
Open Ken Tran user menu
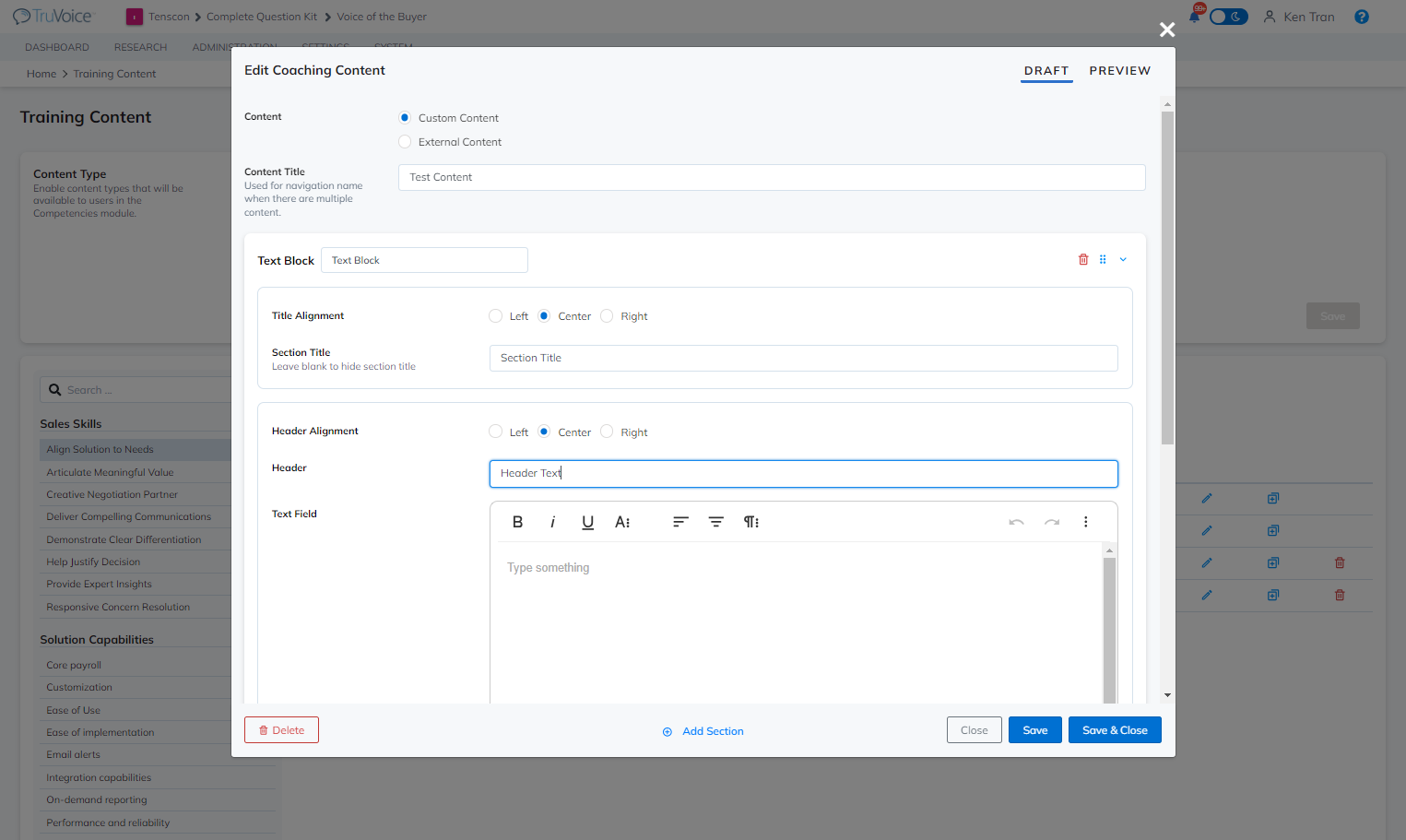pyautogui.click(x=1298, y=17)
